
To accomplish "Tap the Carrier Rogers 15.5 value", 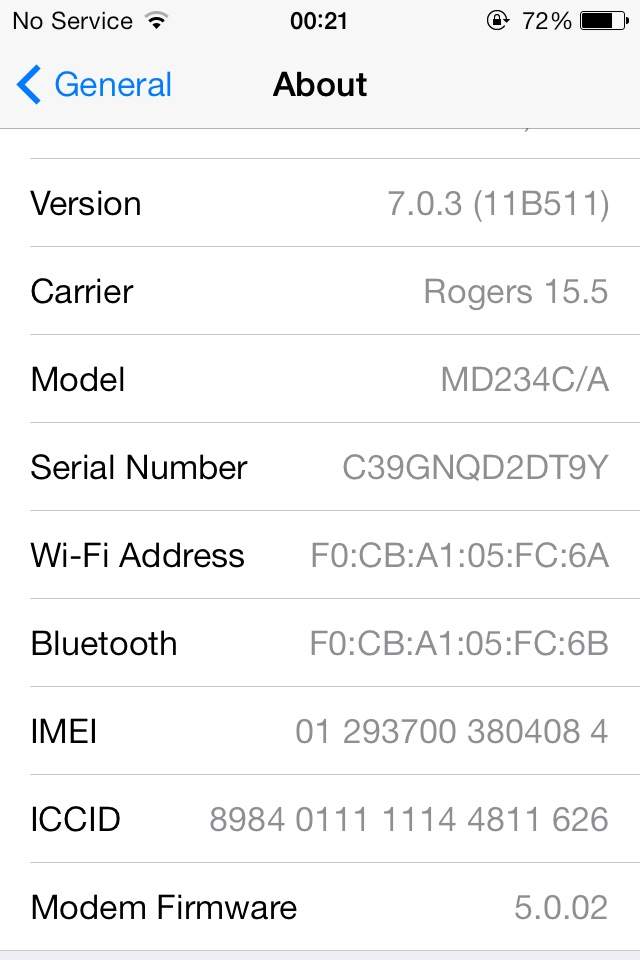I will [515, 291].
